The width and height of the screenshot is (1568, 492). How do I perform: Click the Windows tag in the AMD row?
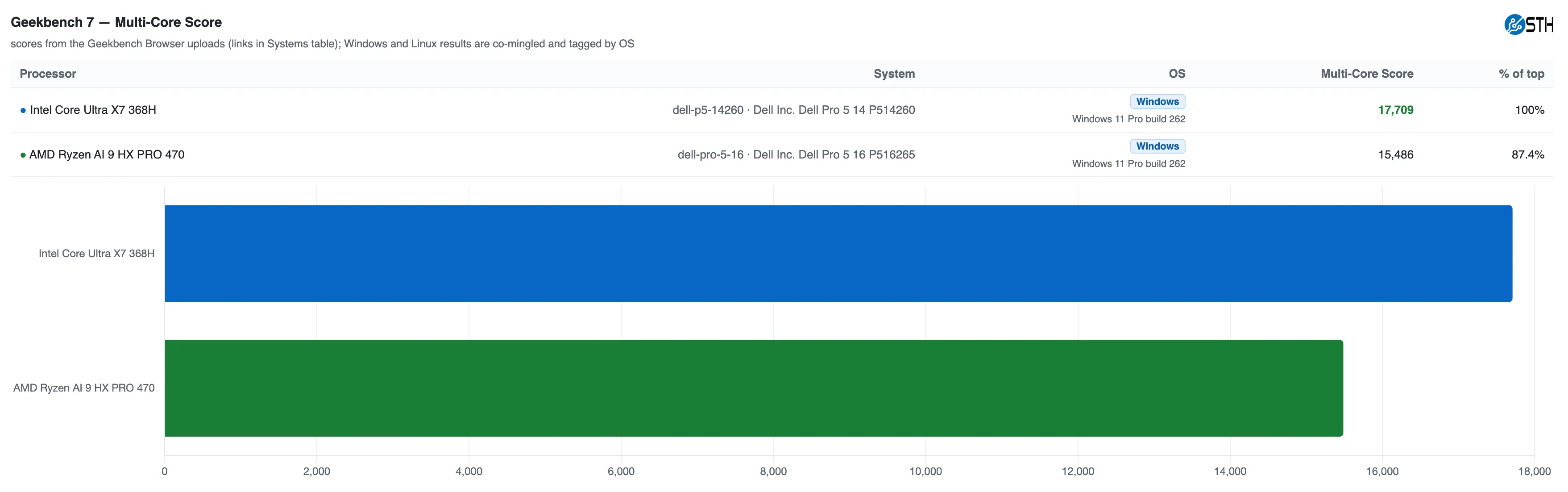(1157, 146)
